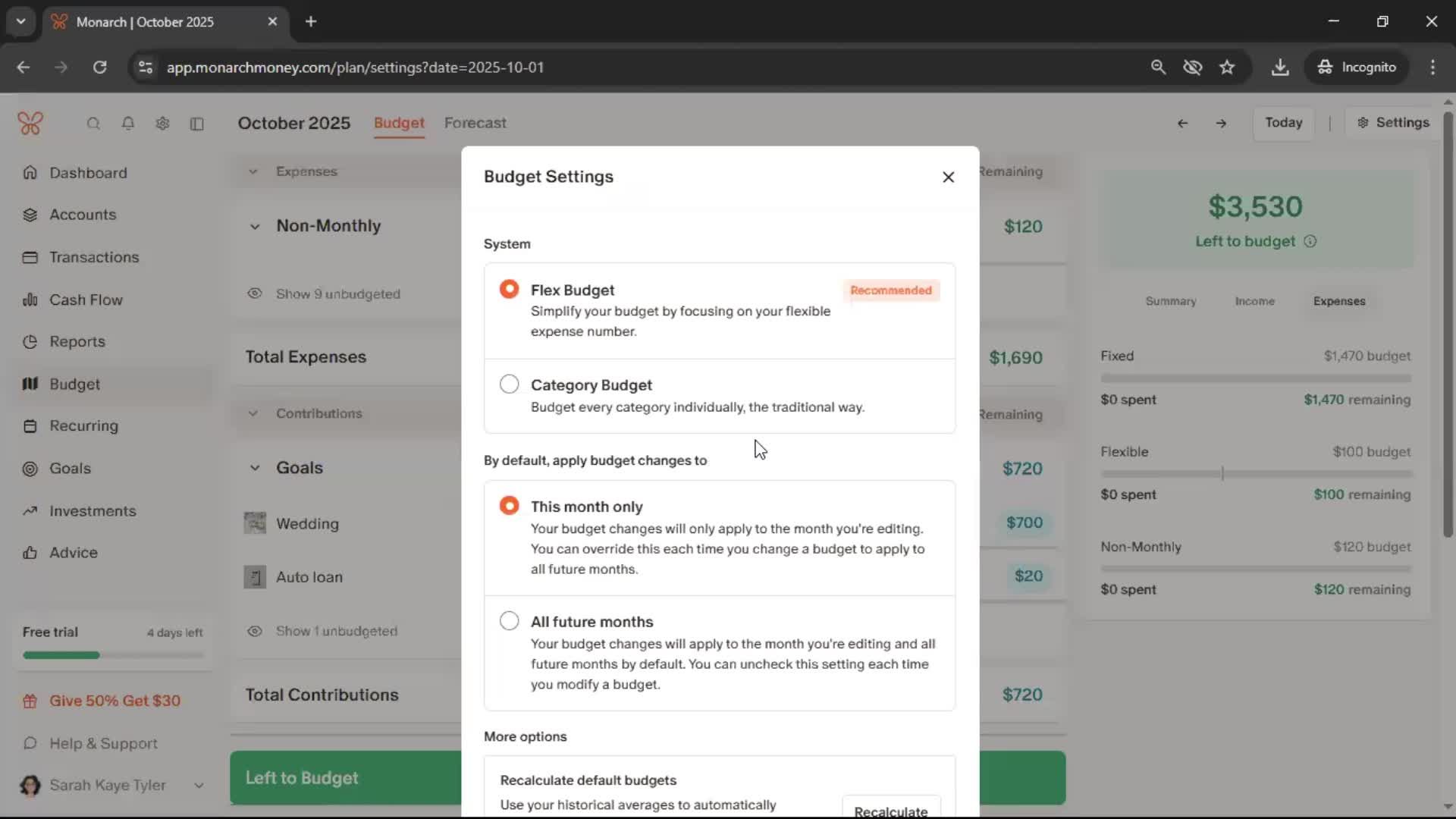The height and width of the screenshot is (819, 1456).
Task: Toggle the sidebar collapse panel icon
Action: point(197,124)
